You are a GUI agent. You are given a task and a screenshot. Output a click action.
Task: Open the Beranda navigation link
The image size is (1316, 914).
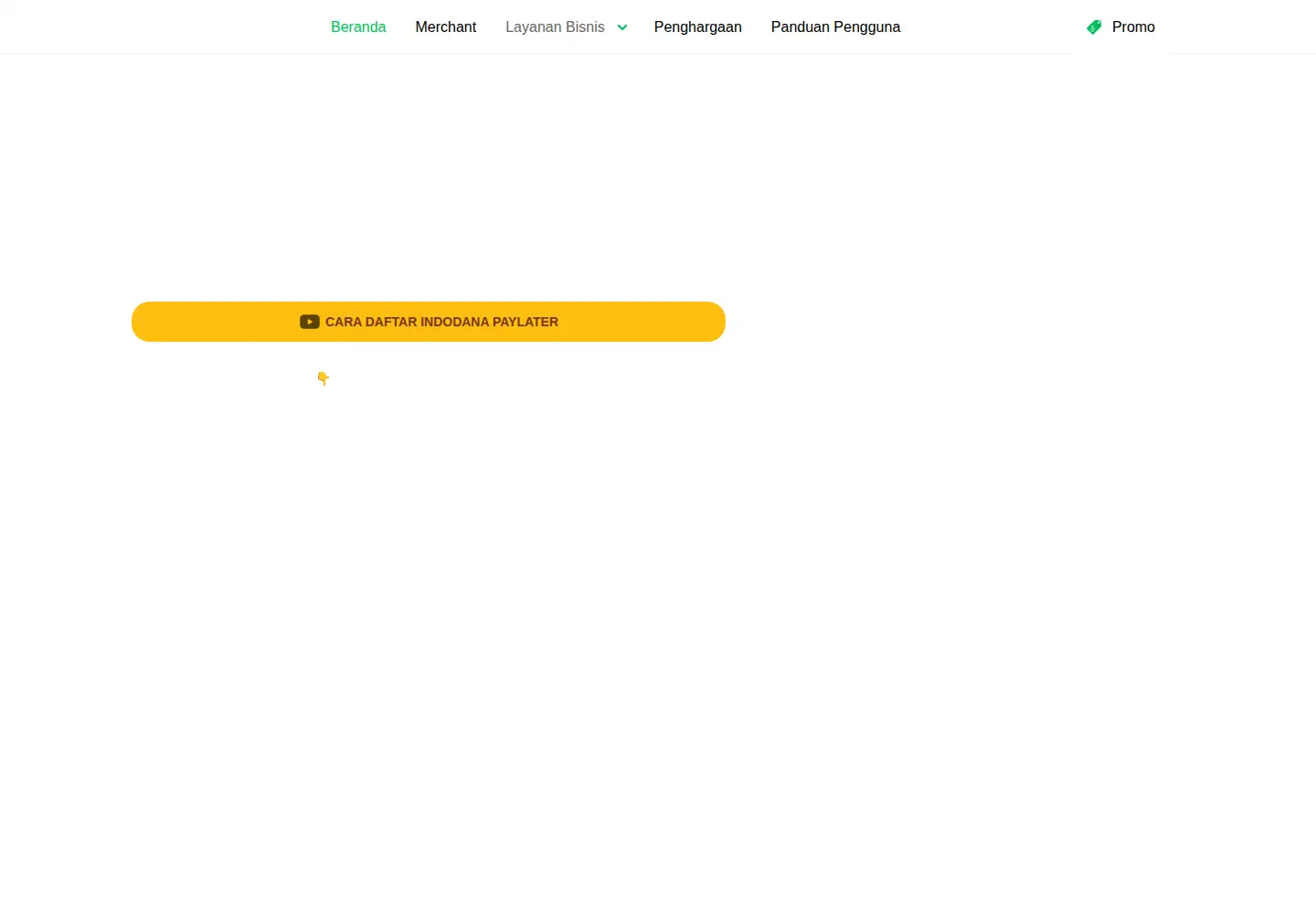point(358,27)
